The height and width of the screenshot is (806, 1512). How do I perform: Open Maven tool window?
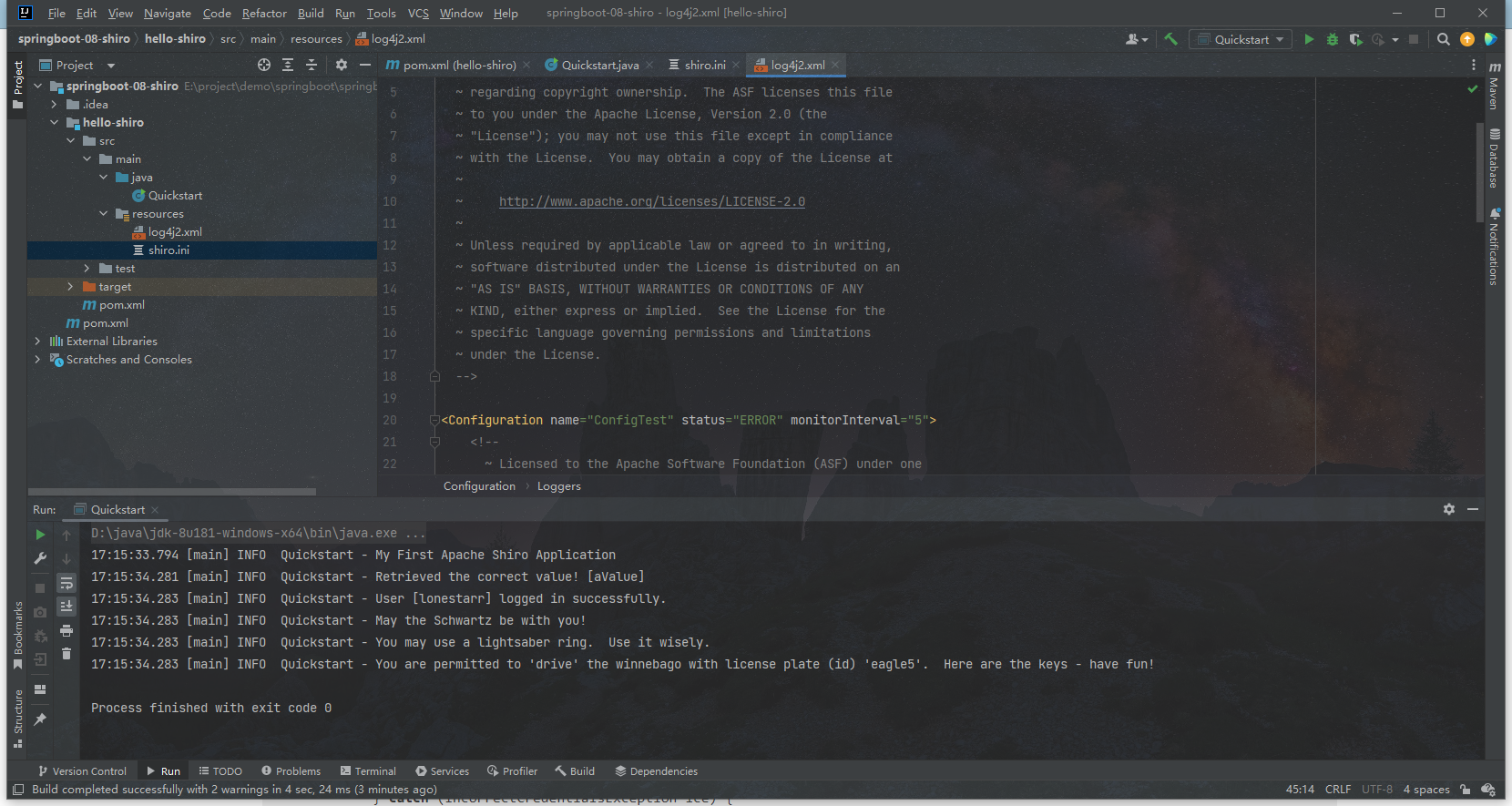1495,86
